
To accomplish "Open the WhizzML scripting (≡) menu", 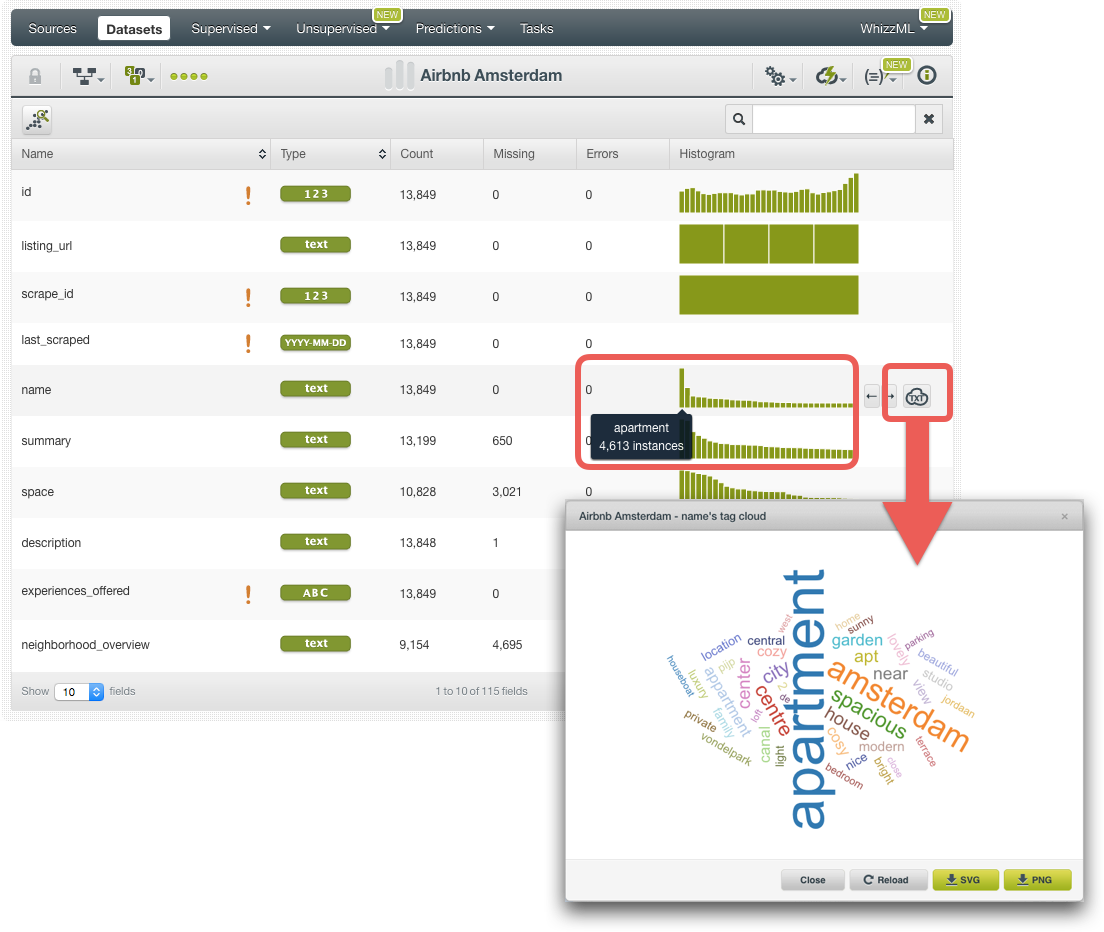I will pyautogui.click(x=879, y=76).
